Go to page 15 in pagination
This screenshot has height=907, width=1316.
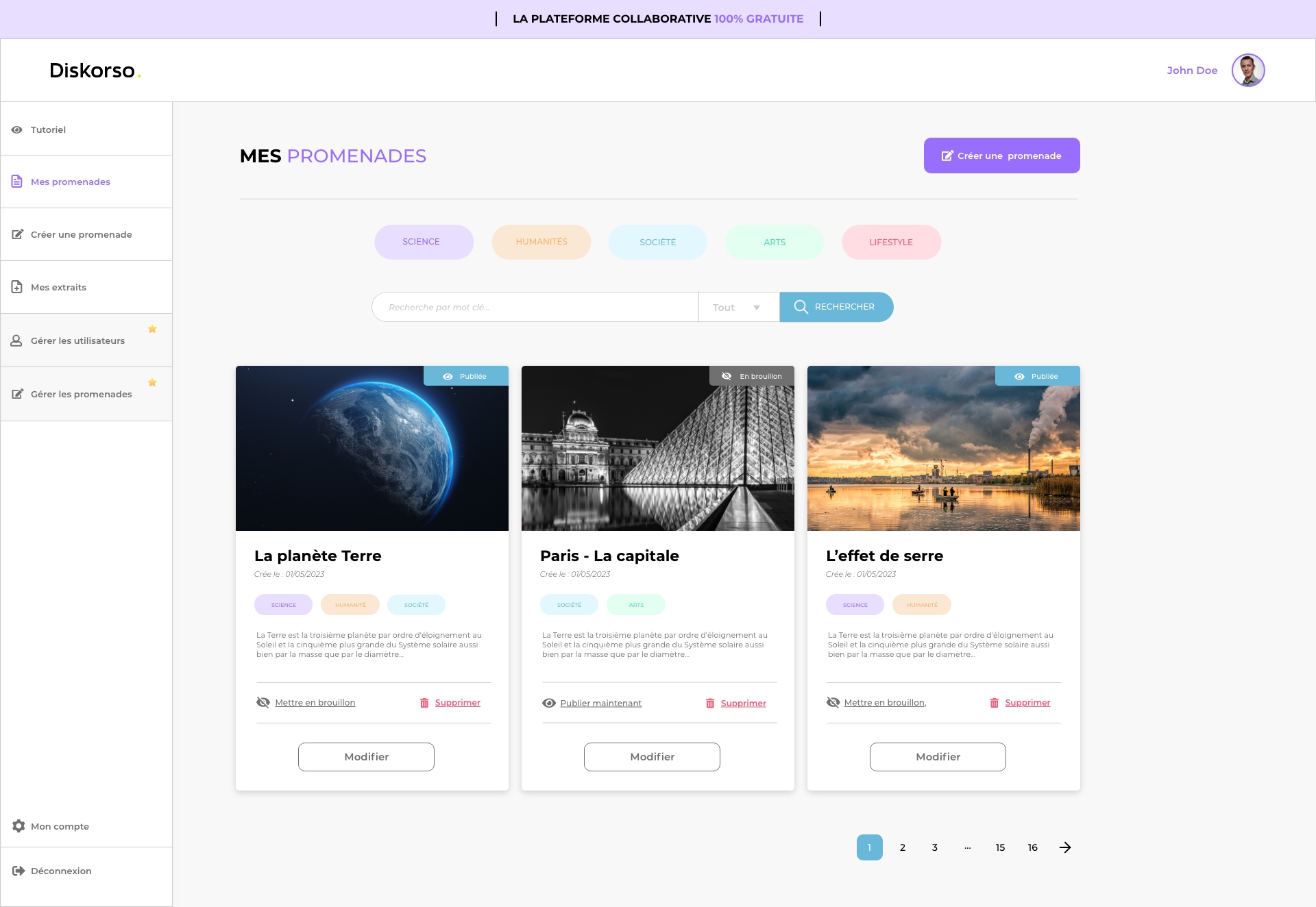click(1000, 847)
